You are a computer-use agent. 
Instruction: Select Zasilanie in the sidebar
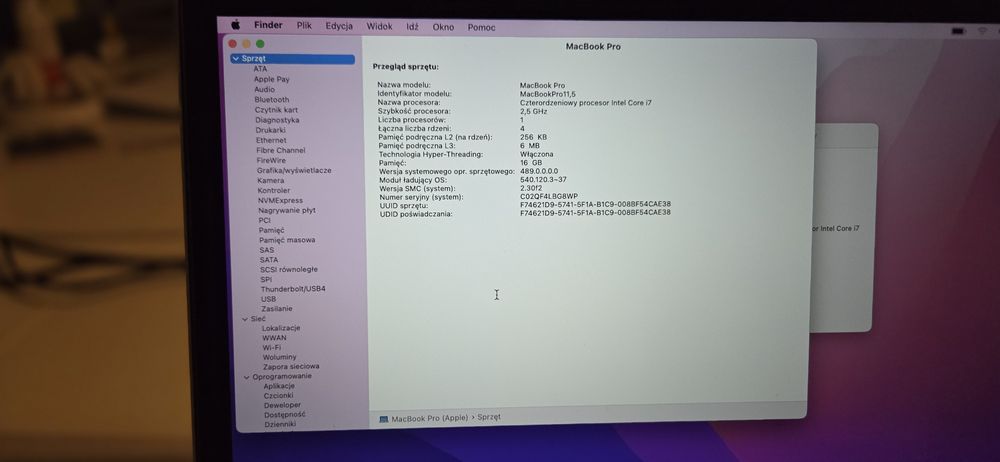pyautogui.click(x=277, y=308)
